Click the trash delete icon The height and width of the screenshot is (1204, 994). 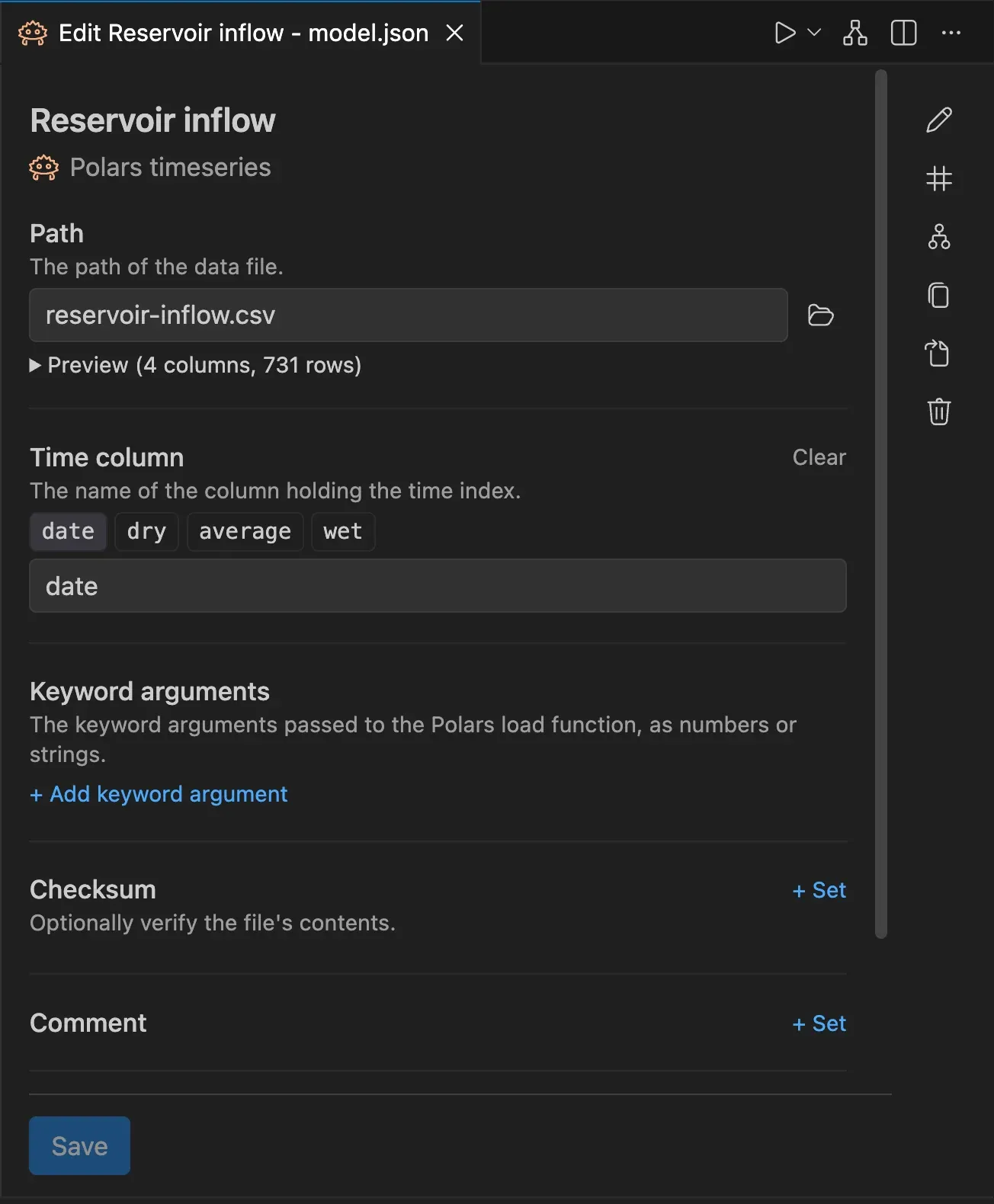click(x=939, y=411)
